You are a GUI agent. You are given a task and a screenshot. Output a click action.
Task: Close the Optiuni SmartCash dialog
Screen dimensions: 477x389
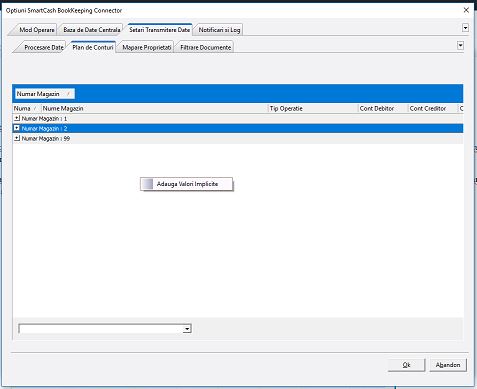466,10
